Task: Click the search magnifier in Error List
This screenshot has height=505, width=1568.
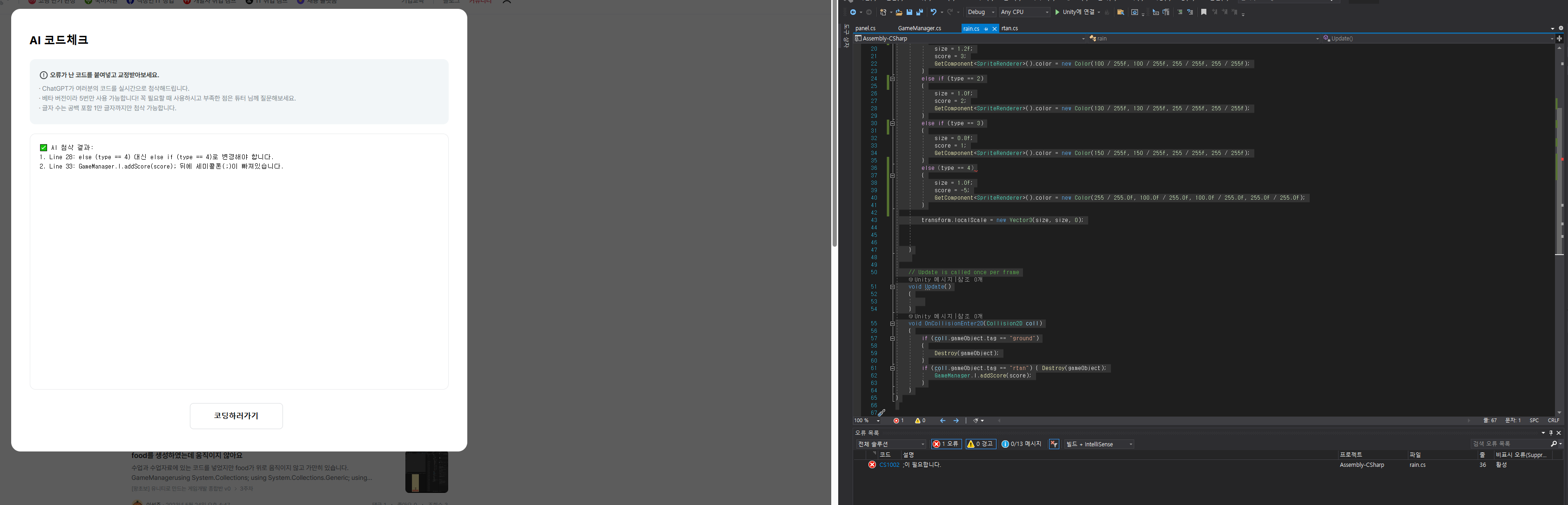Action: point(1554,444)
